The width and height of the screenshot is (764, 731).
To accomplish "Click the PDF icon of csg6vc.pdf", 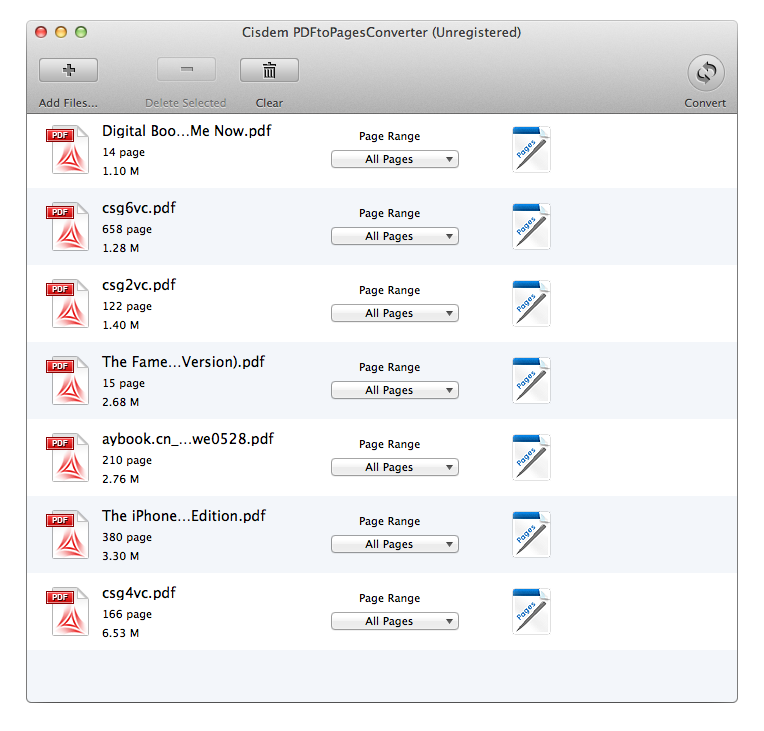I will click(x=68, y=227).
